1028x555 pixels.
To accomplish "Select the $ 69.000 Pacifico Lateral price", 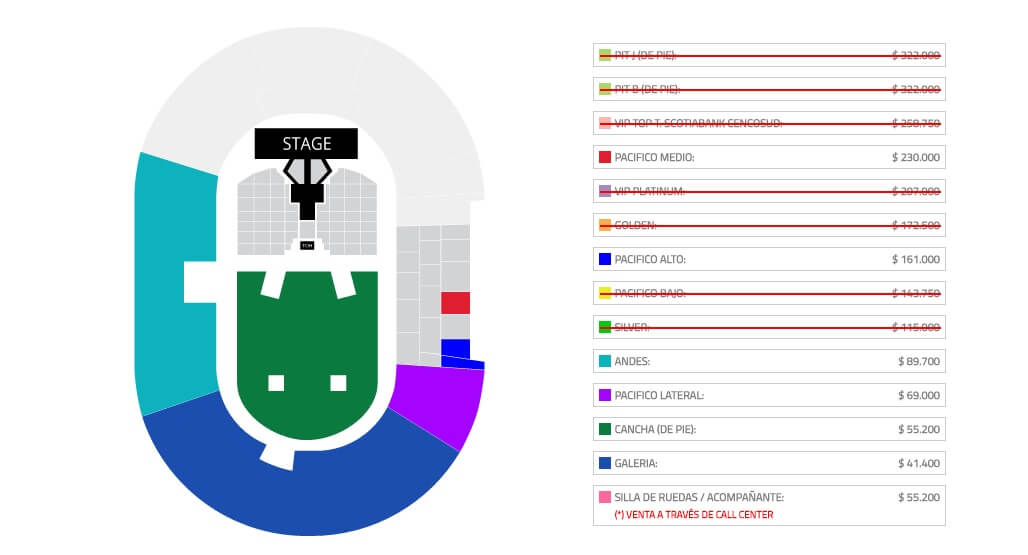I will [x=919, y=395].
